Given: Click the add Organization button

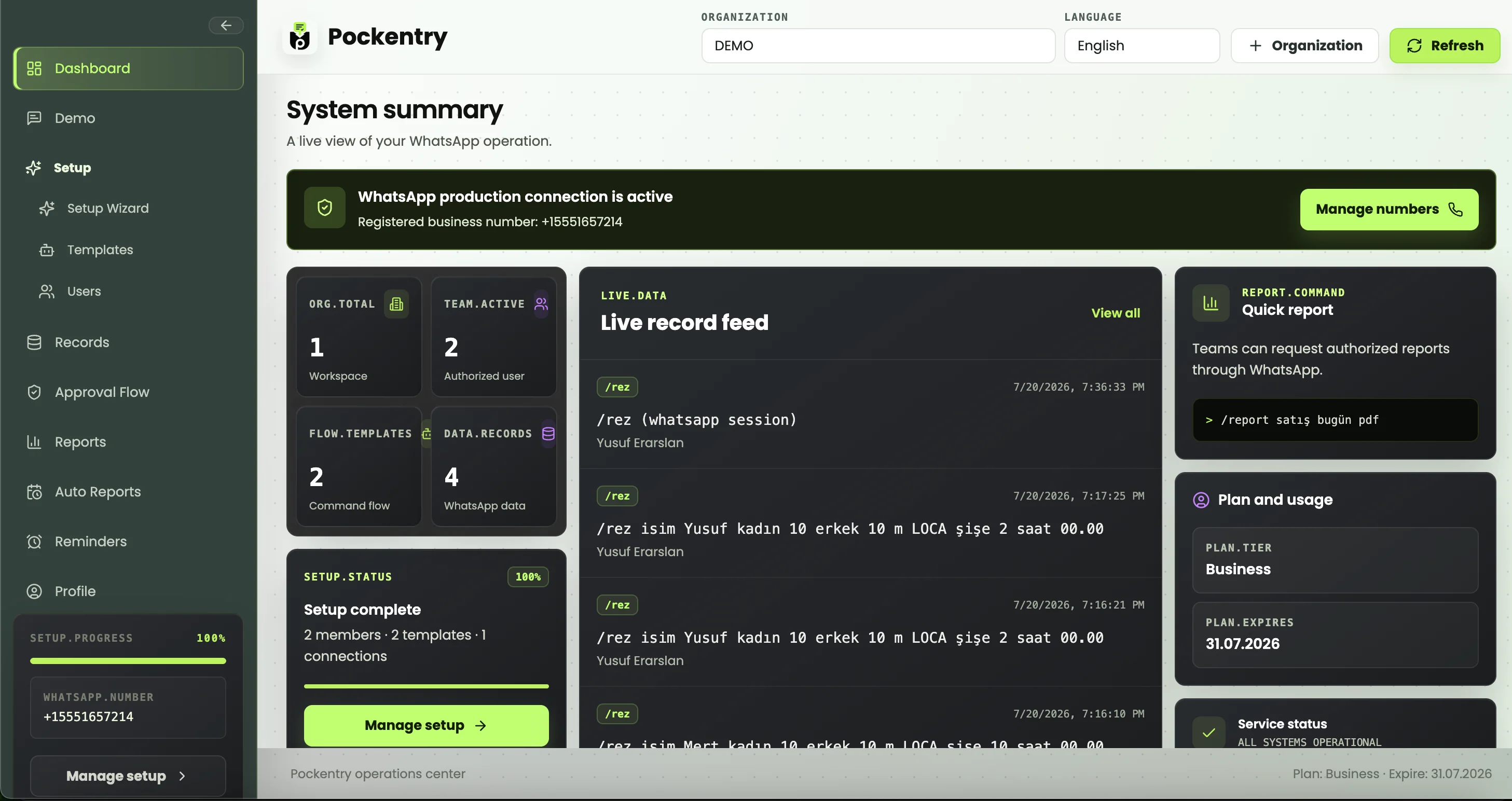Looking at the screenshot, I should click(1305, 46).
